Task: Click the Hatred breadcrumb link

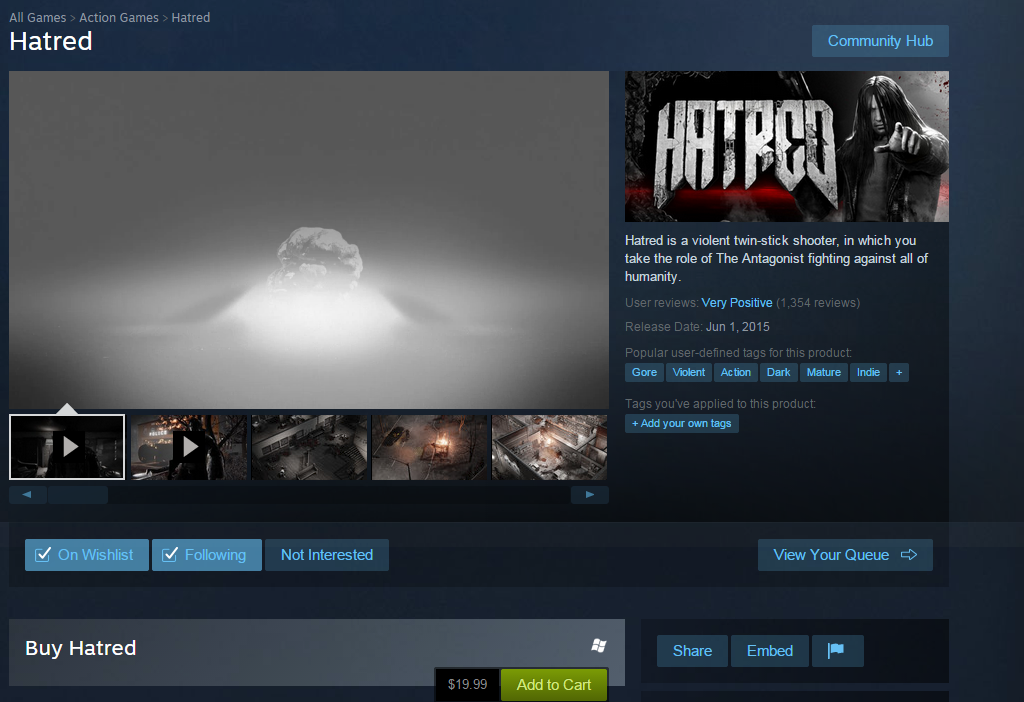Action: [191, 18]
